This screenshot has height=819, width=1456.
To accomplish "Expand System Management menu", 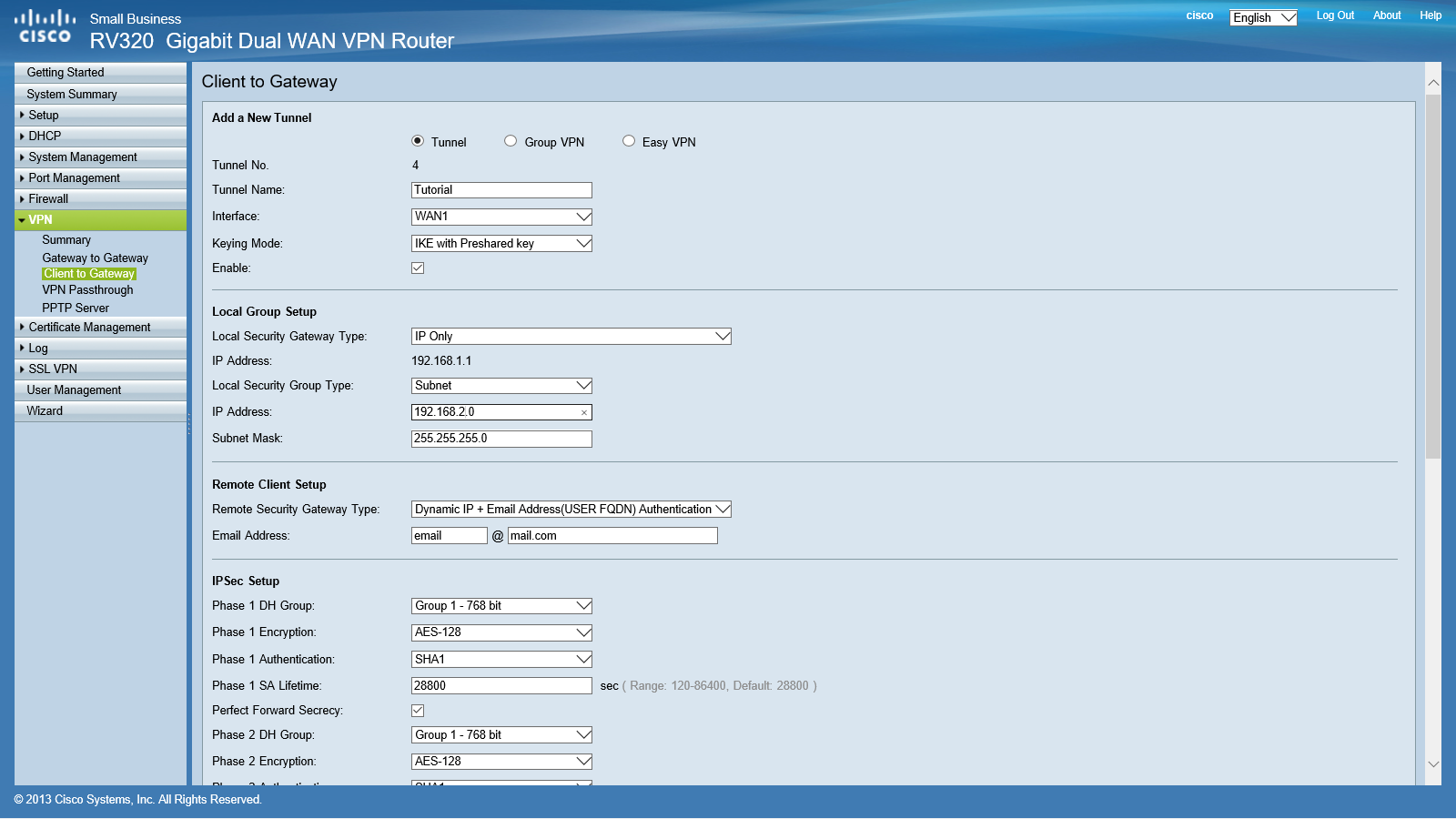I will coord(100,157).
